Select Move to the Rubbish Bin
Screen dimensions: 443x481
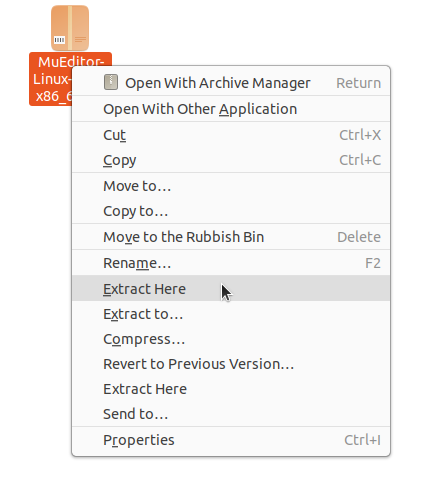(231, 237)
